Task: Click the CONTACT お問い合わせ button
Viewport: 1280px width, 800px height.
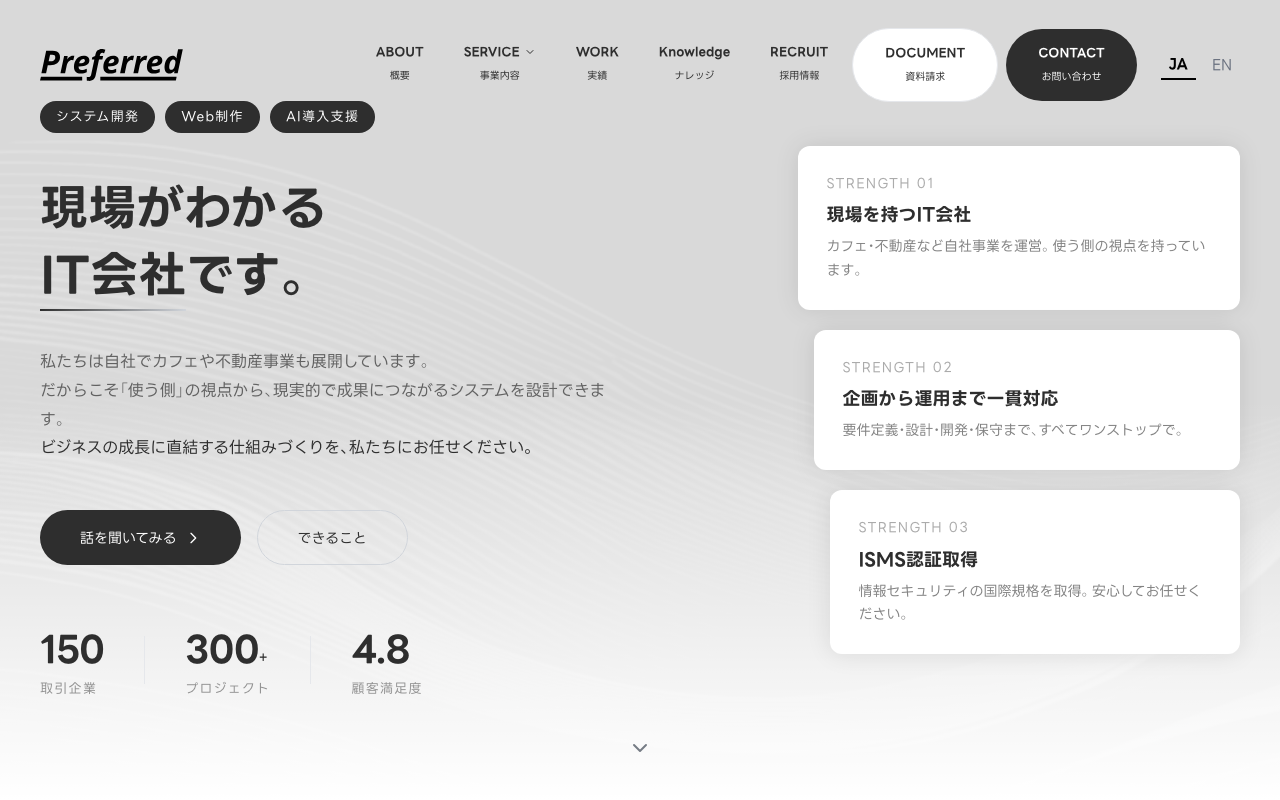Action: point(1071,65)
